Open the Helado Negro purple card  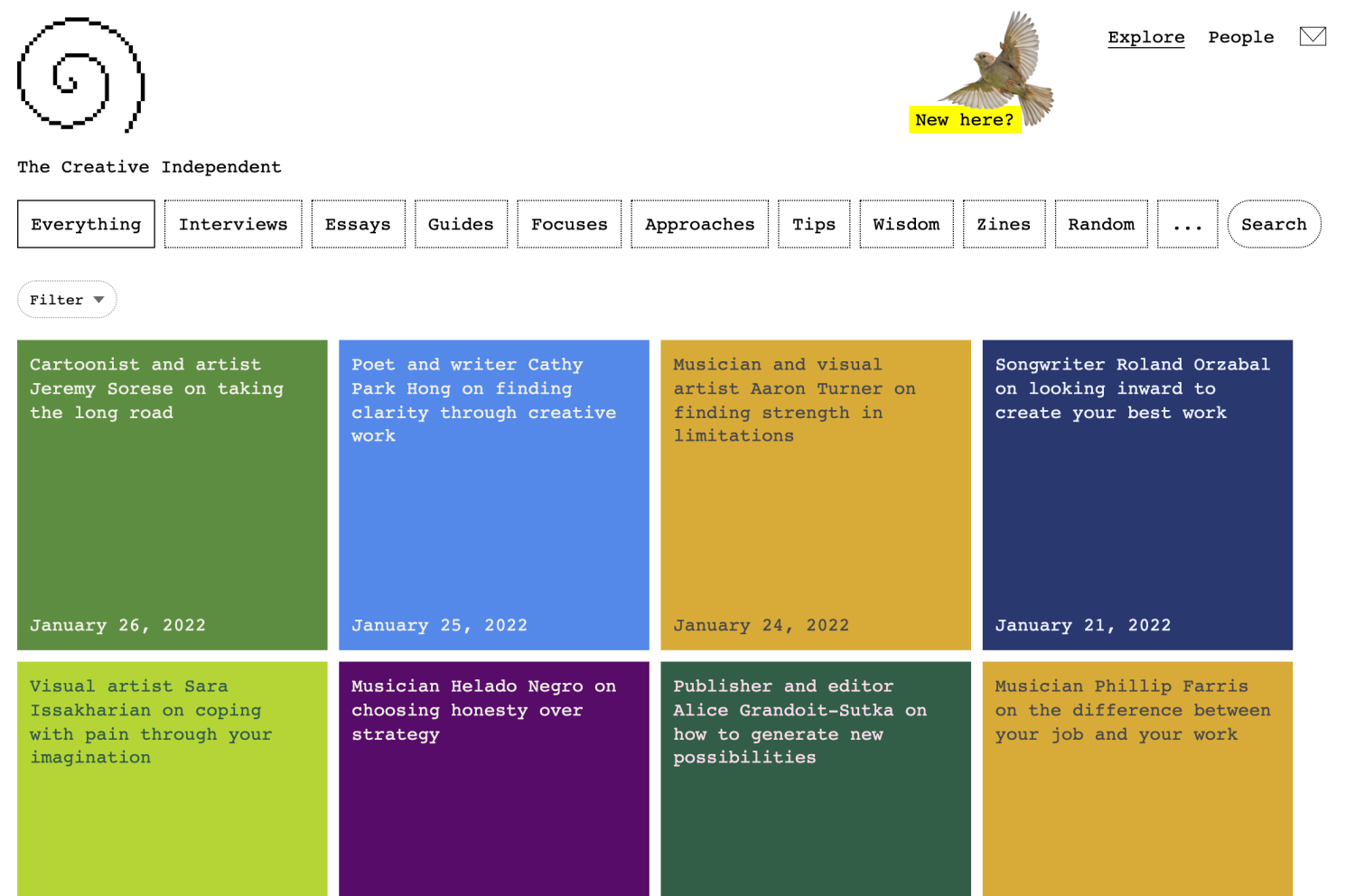coord(493,778)
